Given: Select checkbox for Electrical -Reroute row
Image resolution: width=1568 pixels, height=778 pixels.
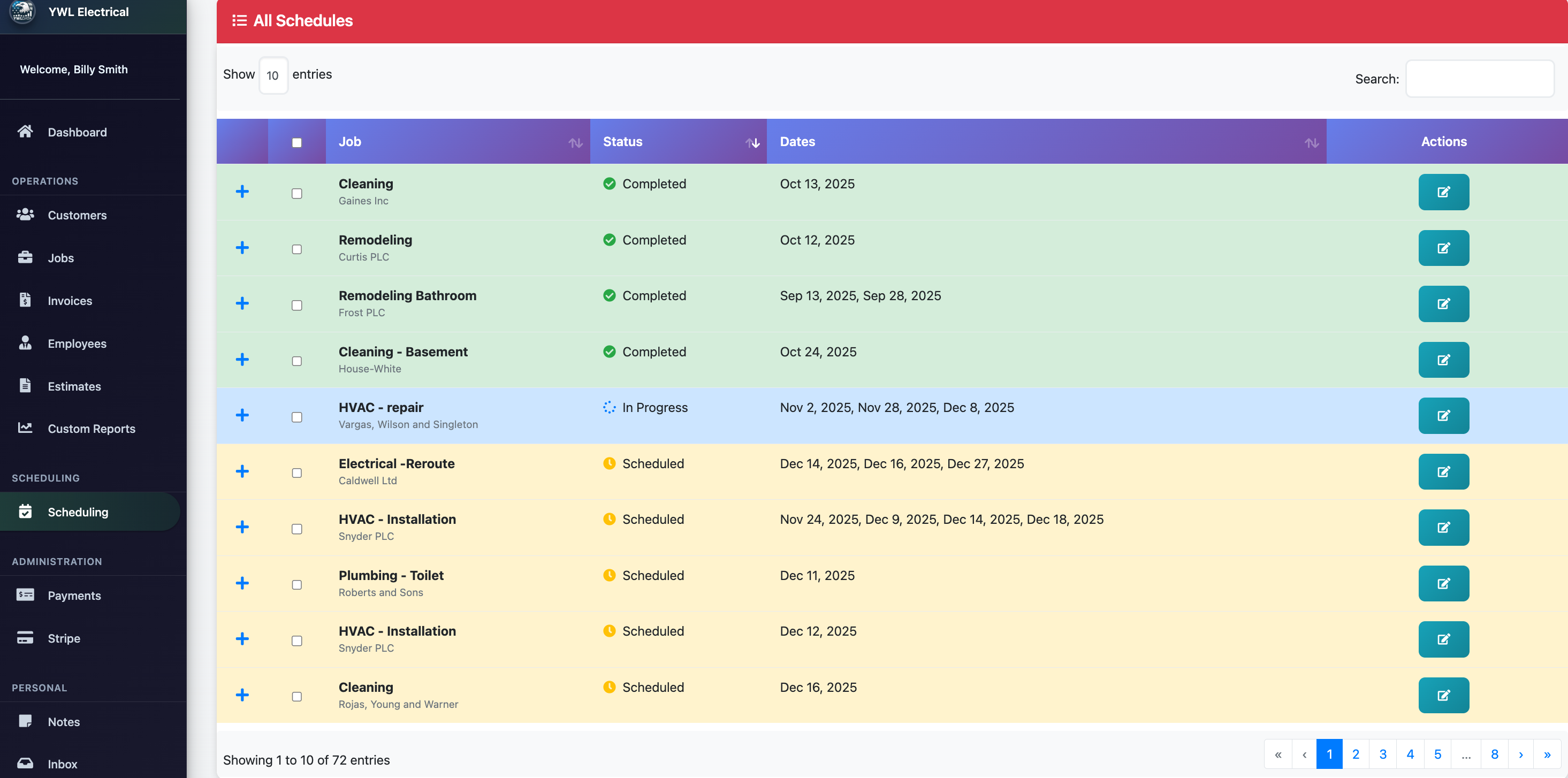Looking at the screenshot, I should [x=296, y=473].
